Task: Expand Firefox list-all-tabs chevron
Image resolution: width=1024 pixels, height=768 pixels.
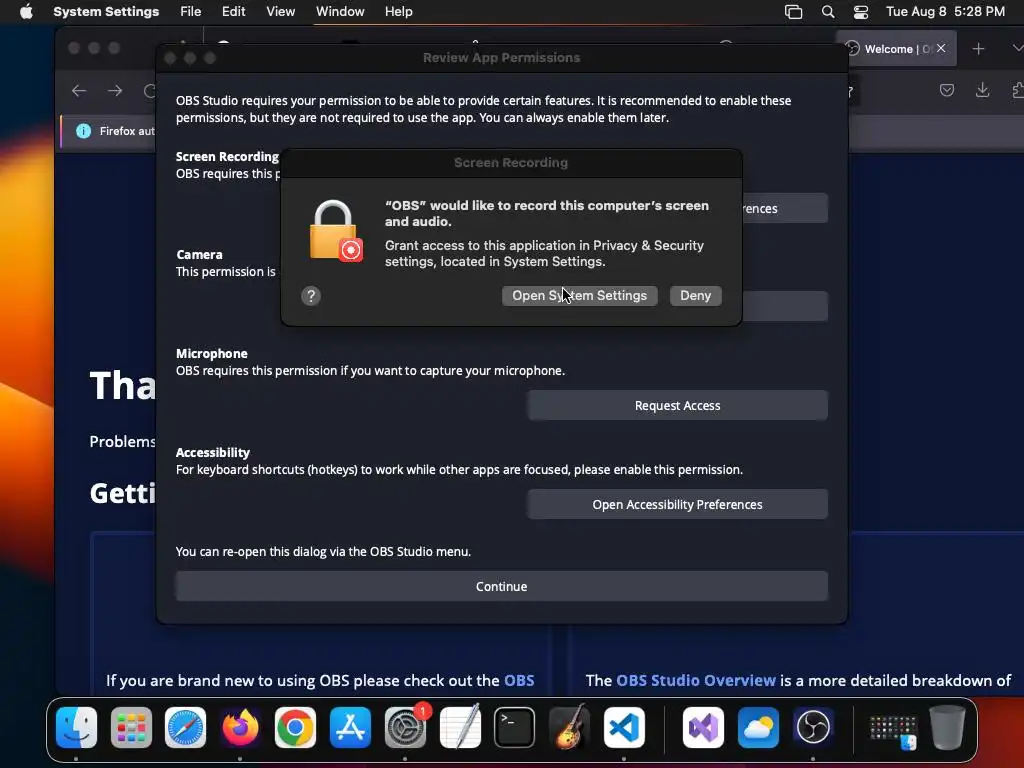Action: pos(1017,48)
